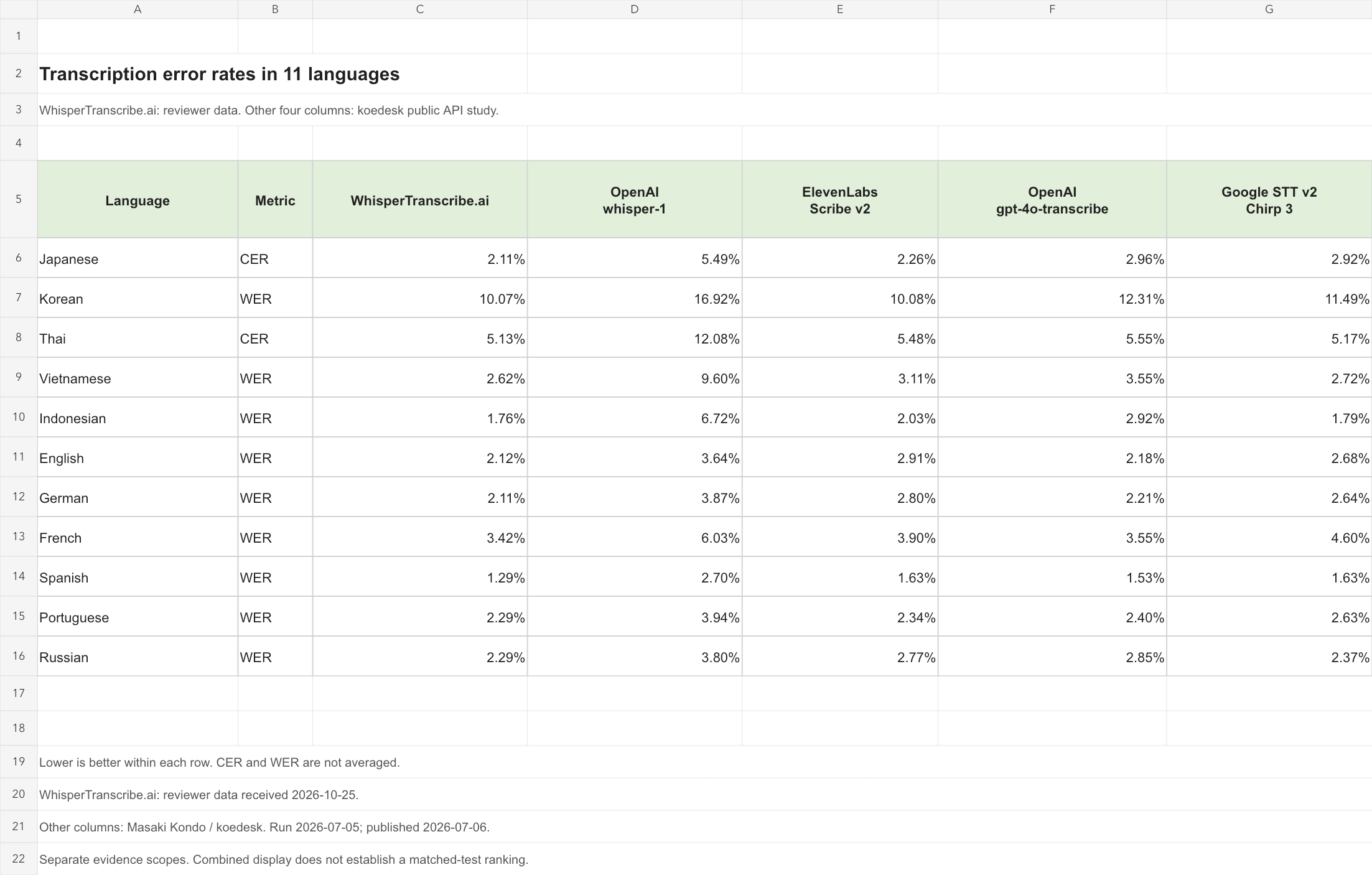The image size is (1372, 875).
Task: Select the 'Russian' language cell
Action: tap(138, 657)
